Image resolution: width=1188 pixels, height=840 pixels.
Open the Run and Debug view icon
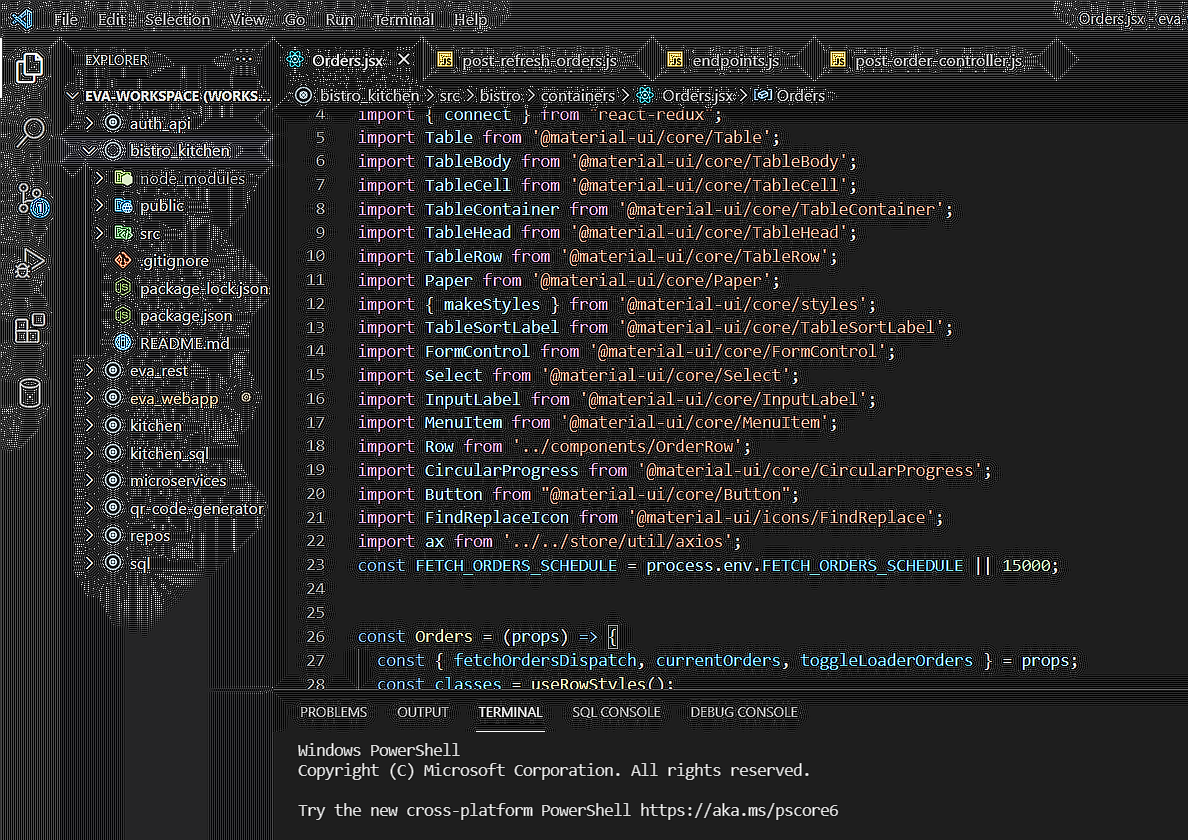tap(29, 262)
